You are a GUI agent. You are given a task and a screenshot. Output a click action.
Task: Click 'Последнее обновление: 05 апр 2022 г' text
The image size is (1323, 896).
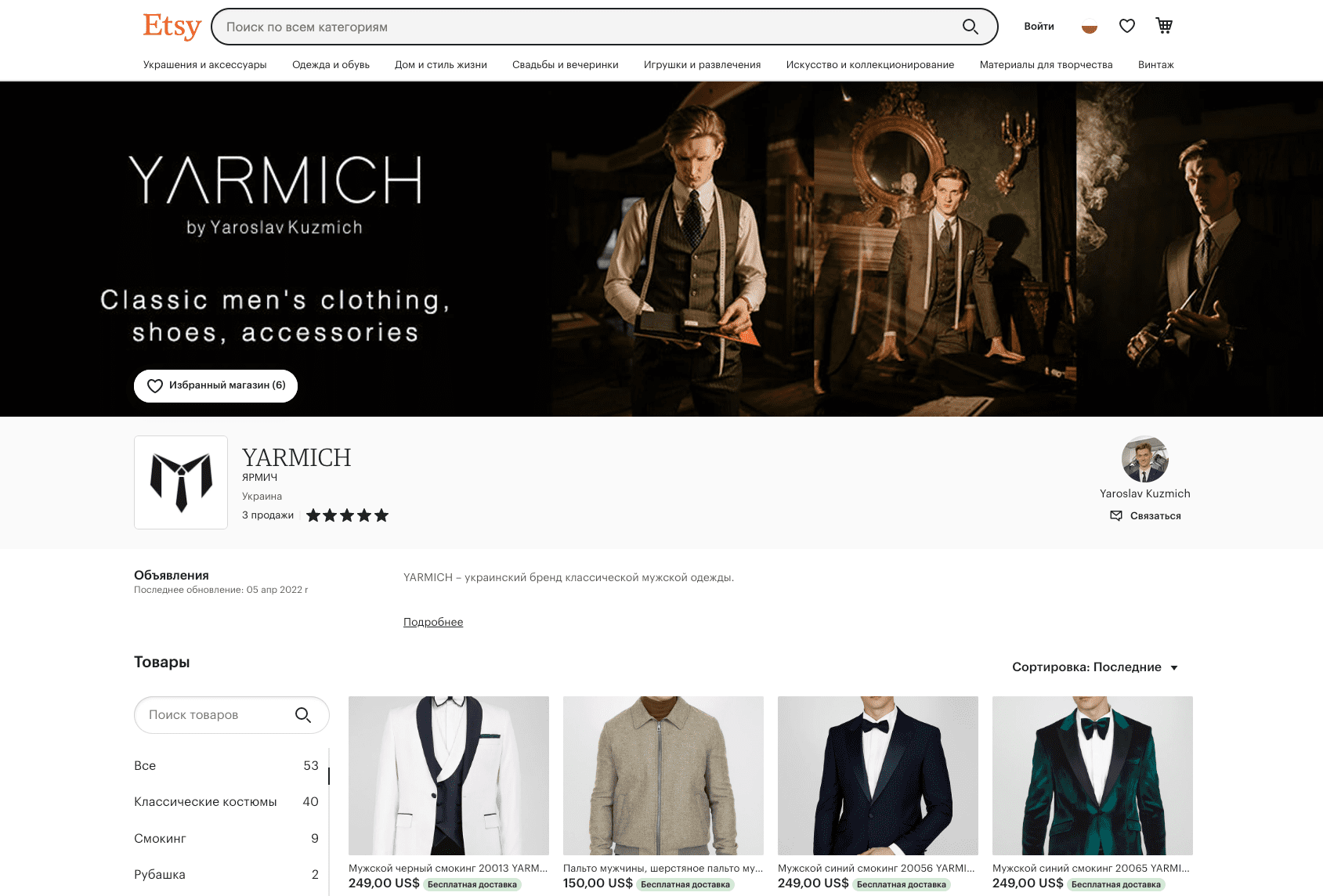(x=221, y=590)
